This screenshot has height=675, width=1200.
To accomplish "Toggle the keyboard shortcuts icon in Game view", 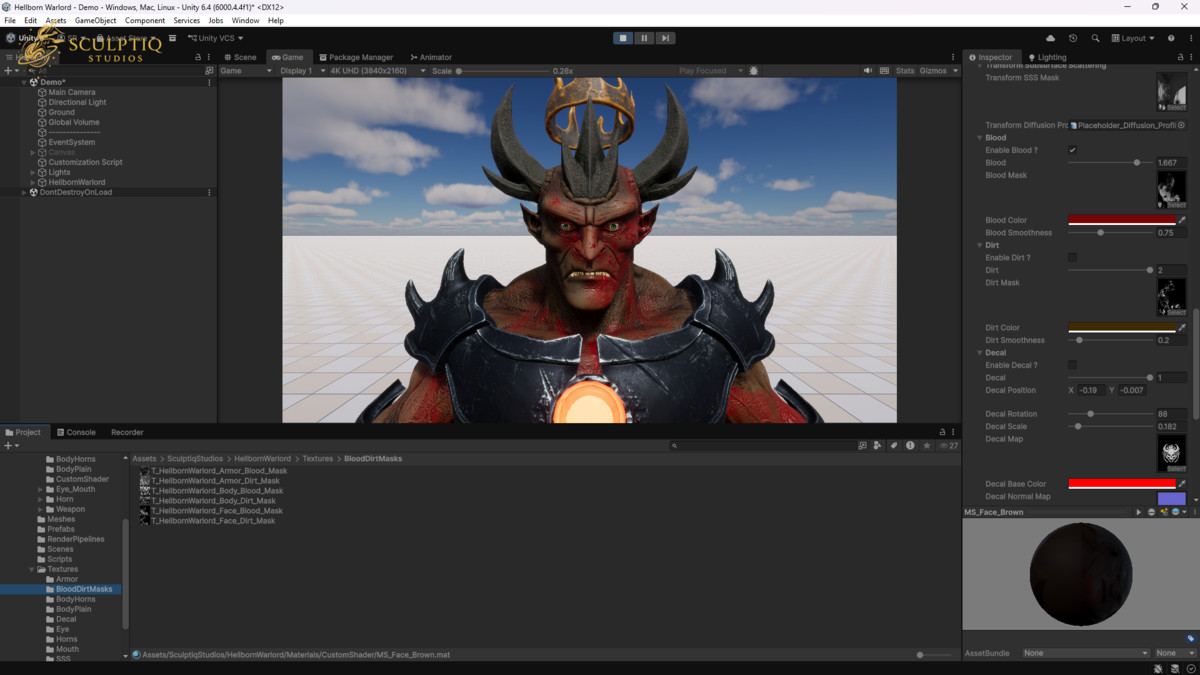I will pyautogui.click(x=884, y=71).
